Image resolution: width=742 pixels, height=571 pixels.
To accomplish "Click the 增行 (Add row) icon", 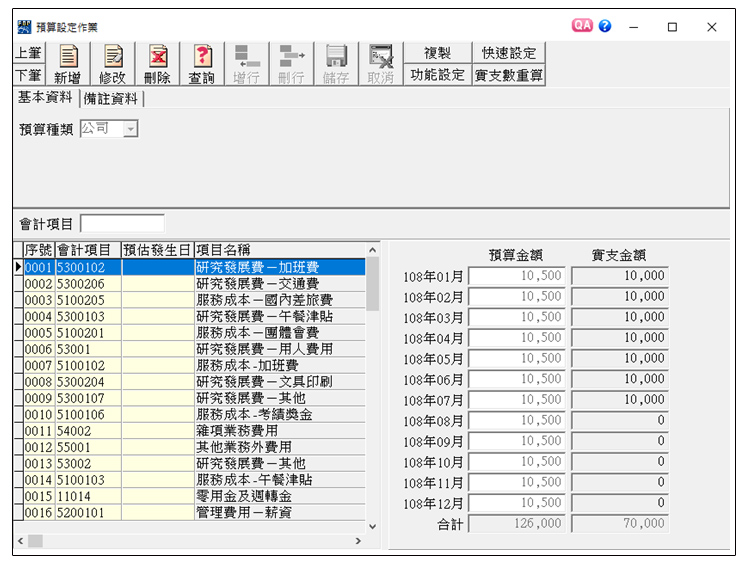I will coord(247,64).
